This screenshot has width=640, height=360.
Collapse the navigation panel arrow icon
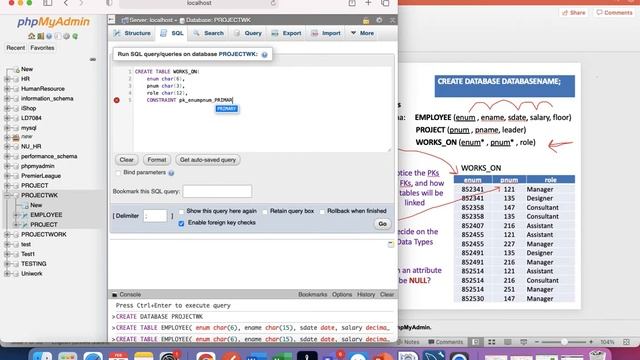pyautogui.click(x=111, y=20)
